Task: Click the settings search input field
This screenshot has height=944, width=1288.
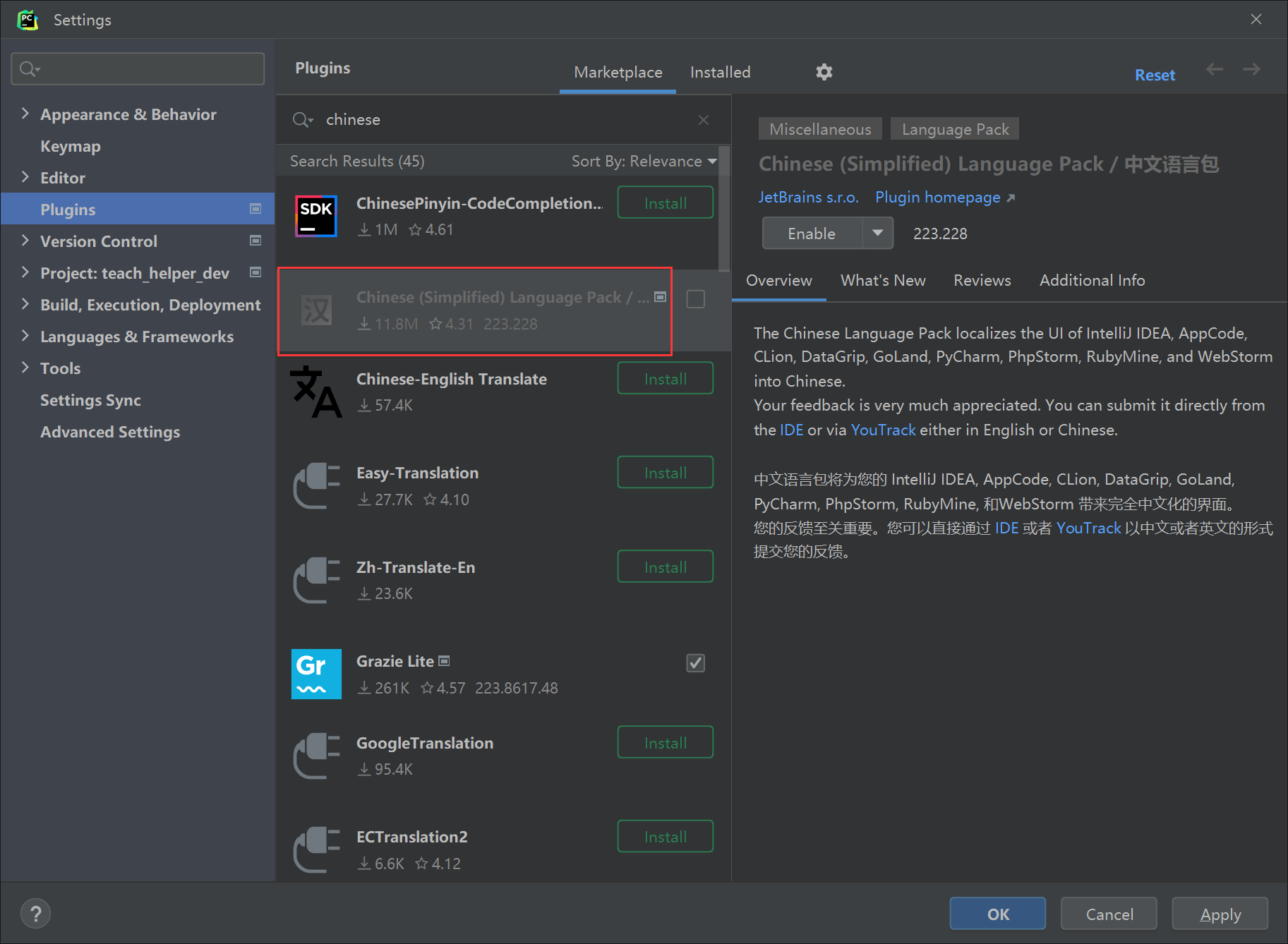Action: [138, 68]
